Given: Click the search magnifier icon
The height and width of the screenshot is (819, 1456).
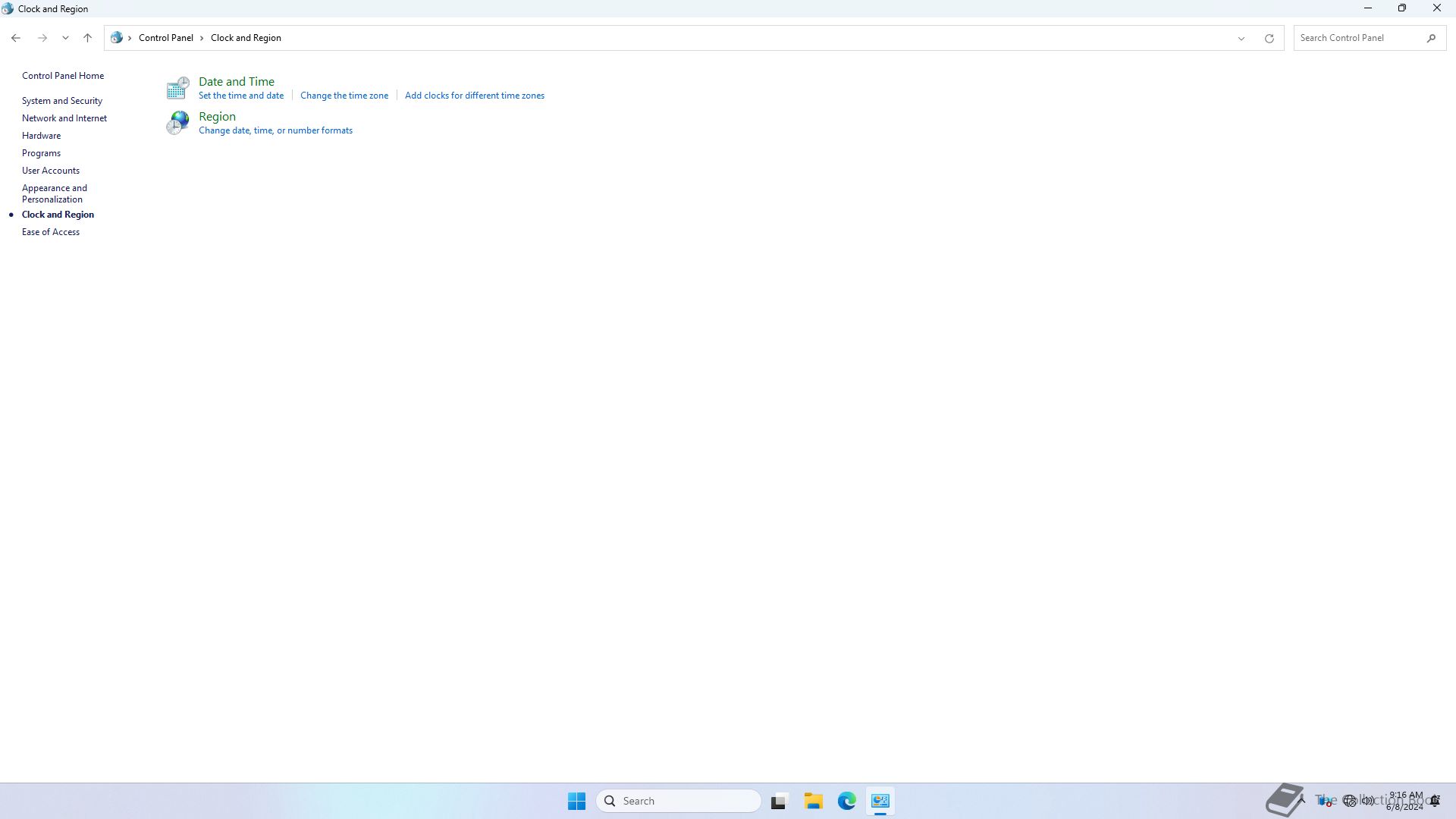Looking at the screenshot, I should point(1431,38).
